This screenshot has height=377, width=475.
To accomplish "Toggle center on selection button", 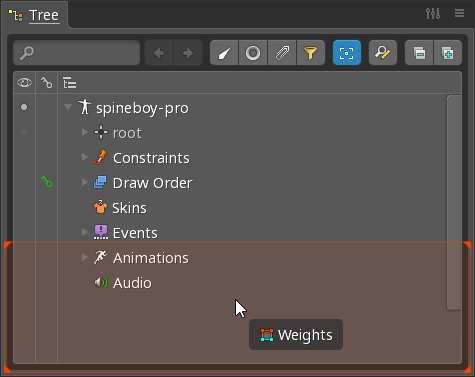I will 347,53.
